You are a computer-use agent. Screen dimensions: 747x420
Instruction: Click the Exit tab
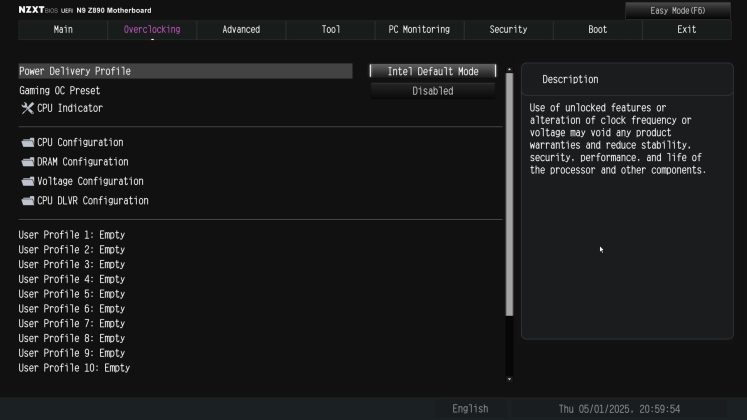686,30
